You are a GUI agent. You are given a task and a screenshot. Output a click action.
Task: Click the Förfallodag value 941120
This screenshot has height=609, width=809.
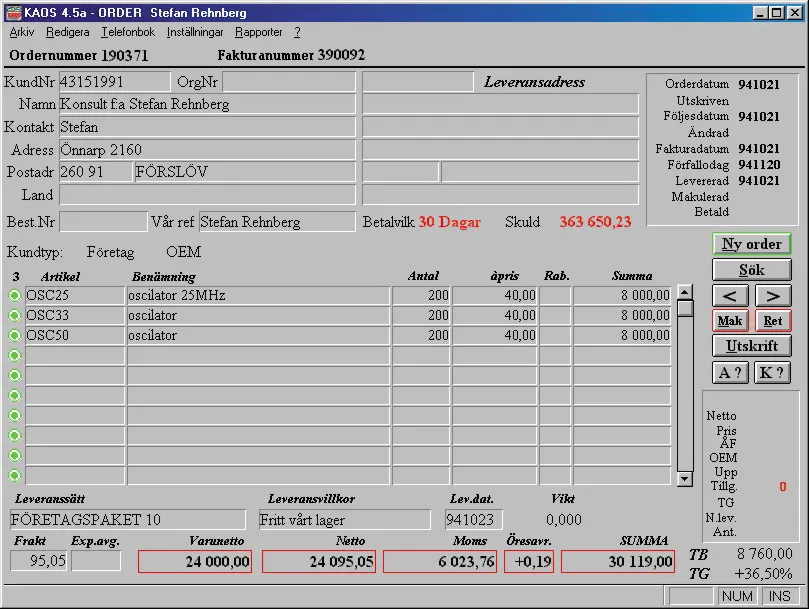[x=759, y=165]
